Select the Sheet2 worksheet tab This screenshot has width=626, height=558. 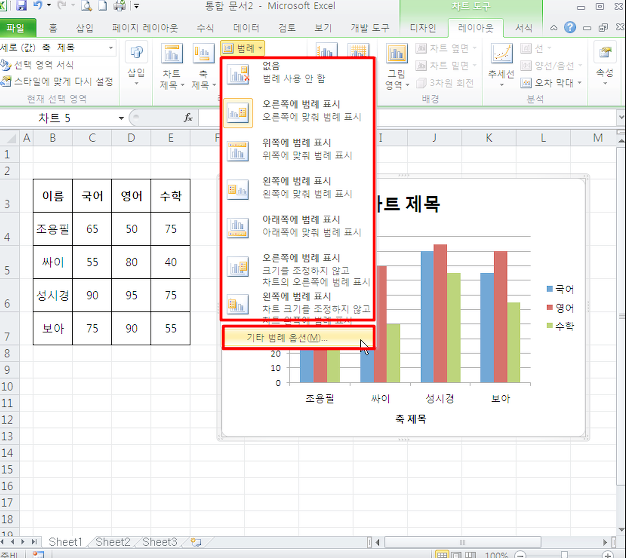coord(113,542)
